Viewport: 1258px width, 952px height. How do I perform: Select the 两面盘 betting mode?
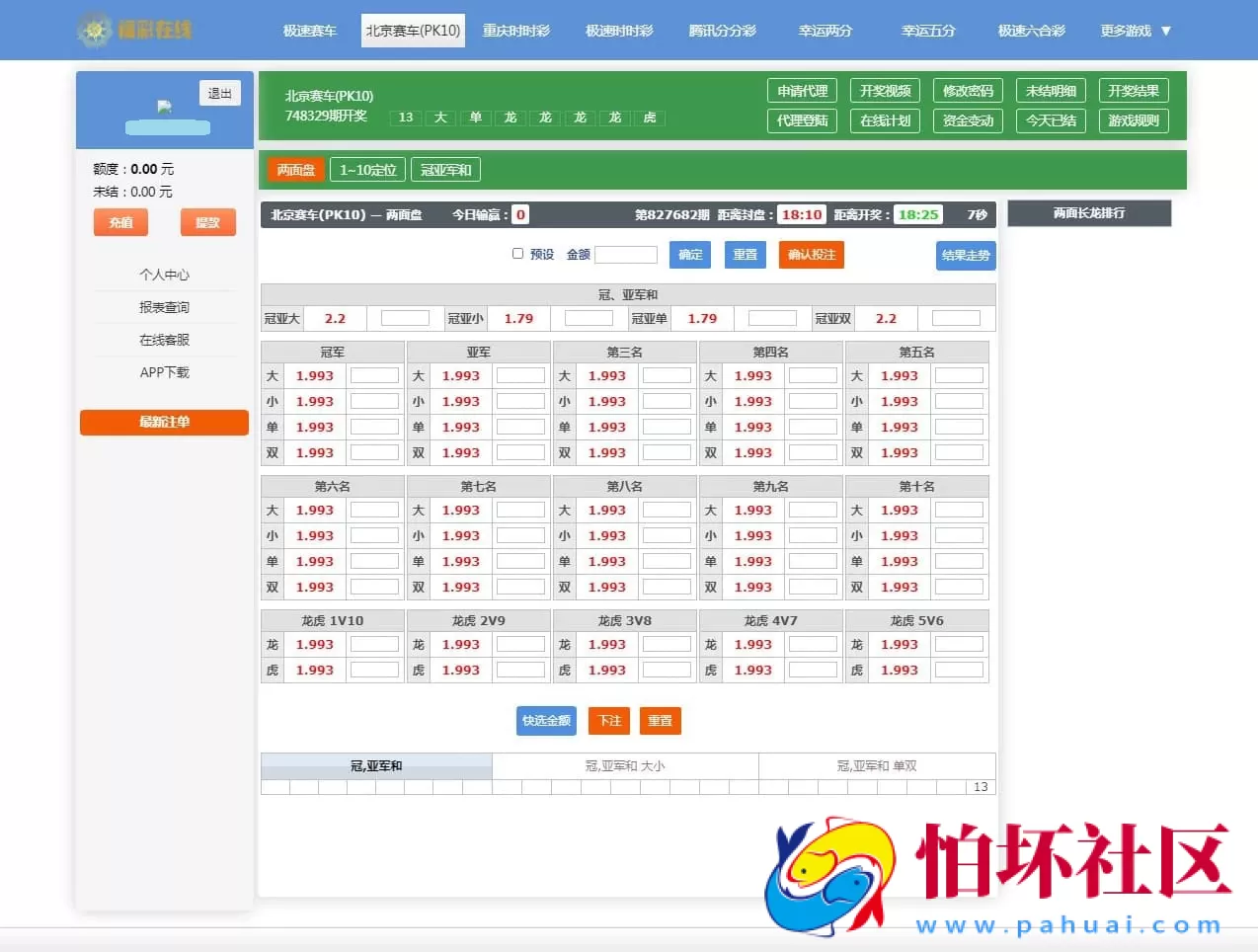tap(295, 169)
